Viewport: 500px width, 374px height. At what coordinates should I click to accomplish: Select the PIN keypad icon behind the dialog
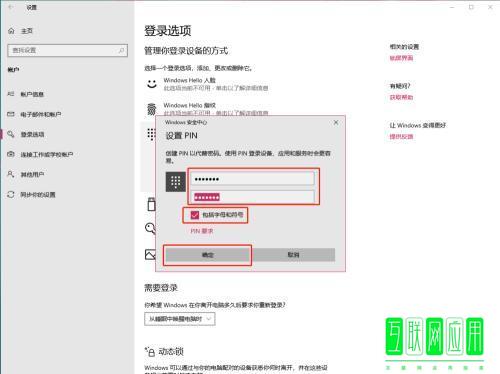coord(151,134)
